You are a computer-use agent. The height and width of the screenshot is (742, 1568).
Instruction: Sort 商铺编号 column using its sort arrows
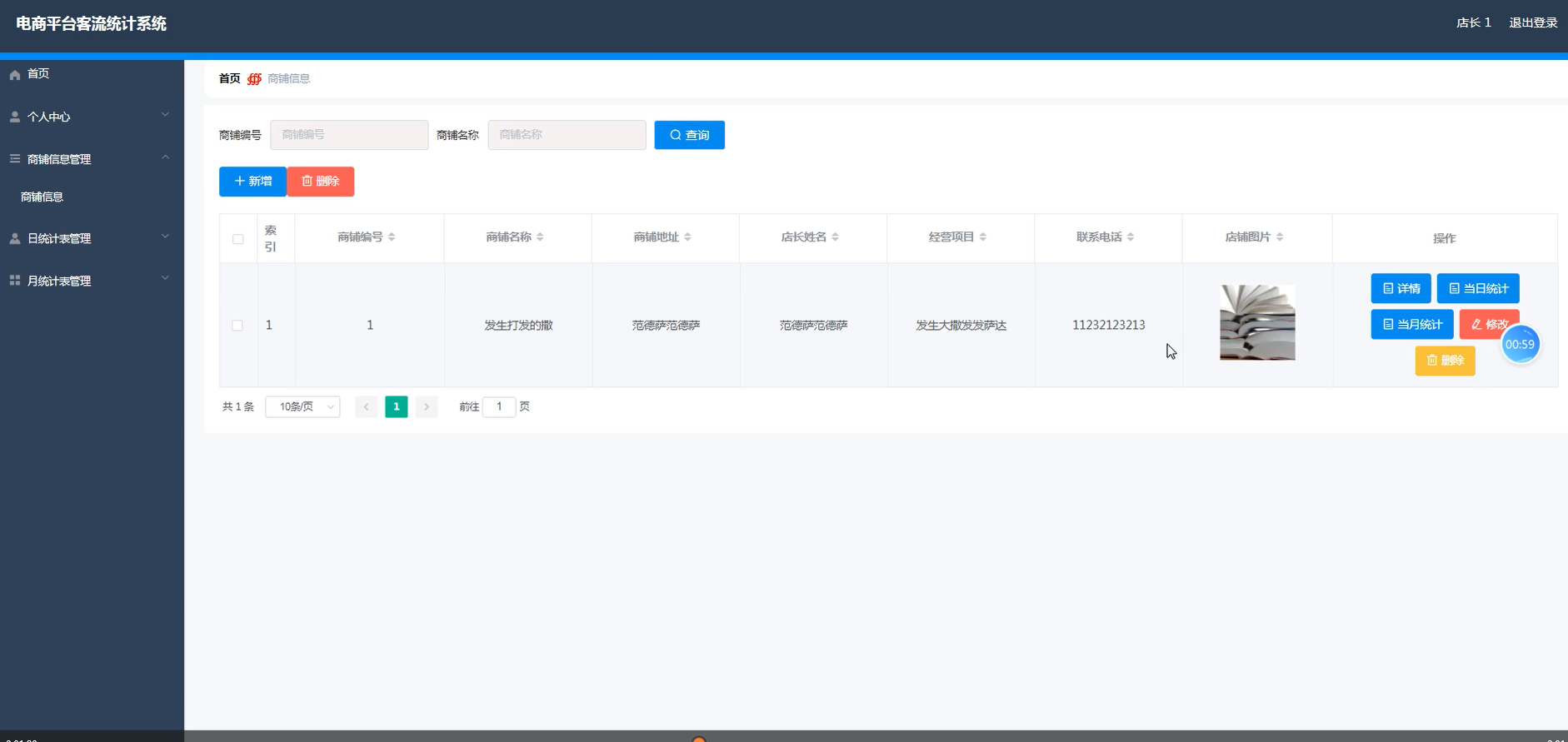pos(392,237)
